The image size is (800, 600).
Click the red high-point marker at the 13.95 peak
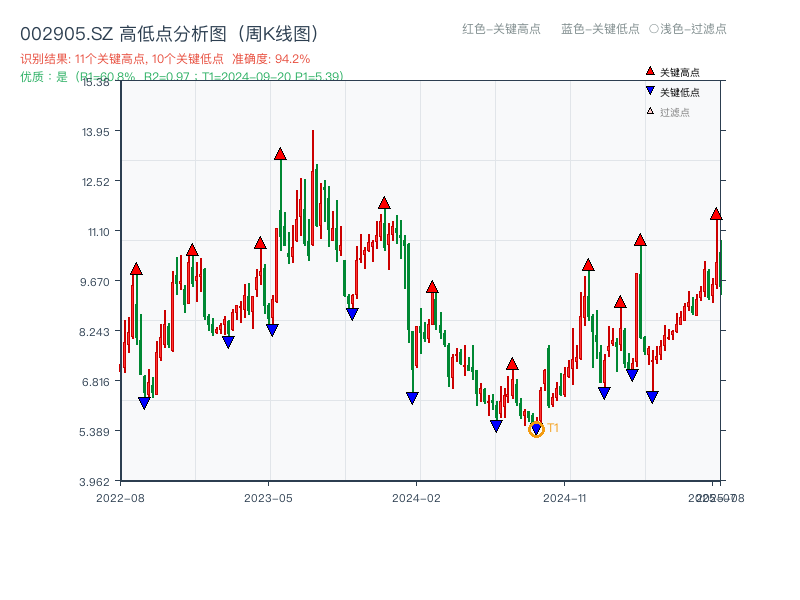280,153
